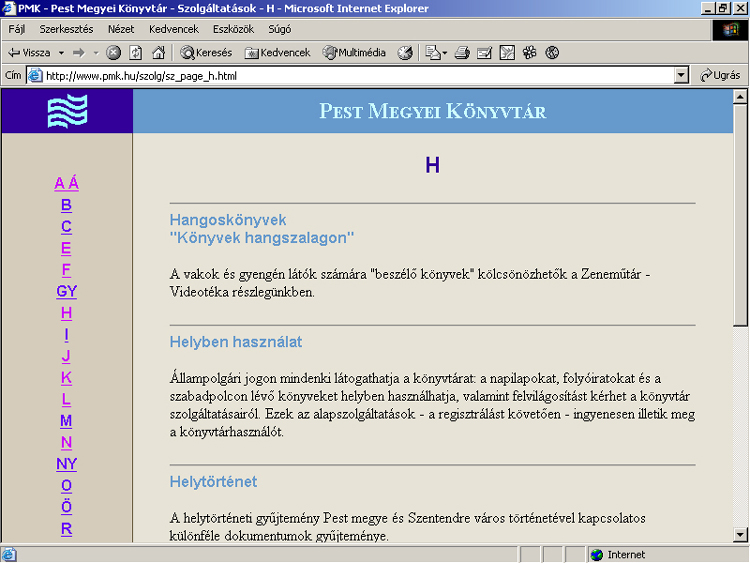Open the Kedvencek favorites toolbar button

point(277,53)
